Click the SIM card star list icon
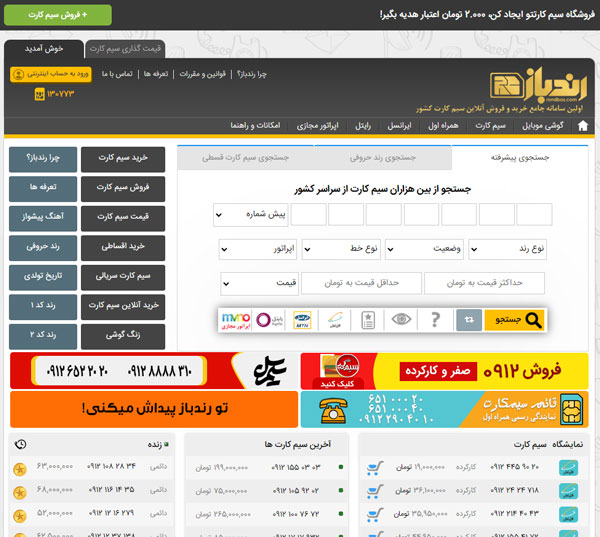 368,320
